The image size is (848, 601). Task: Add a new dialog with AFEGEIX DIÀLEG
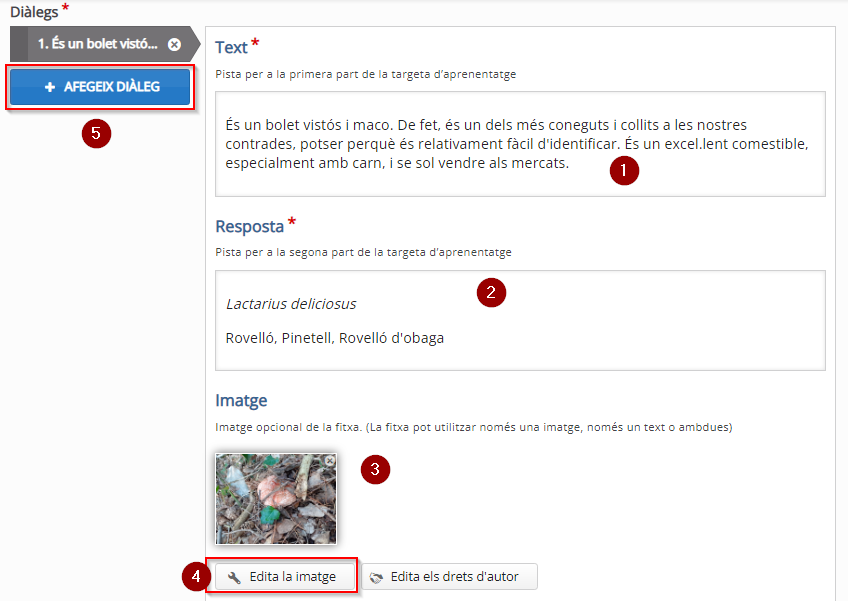100,87
